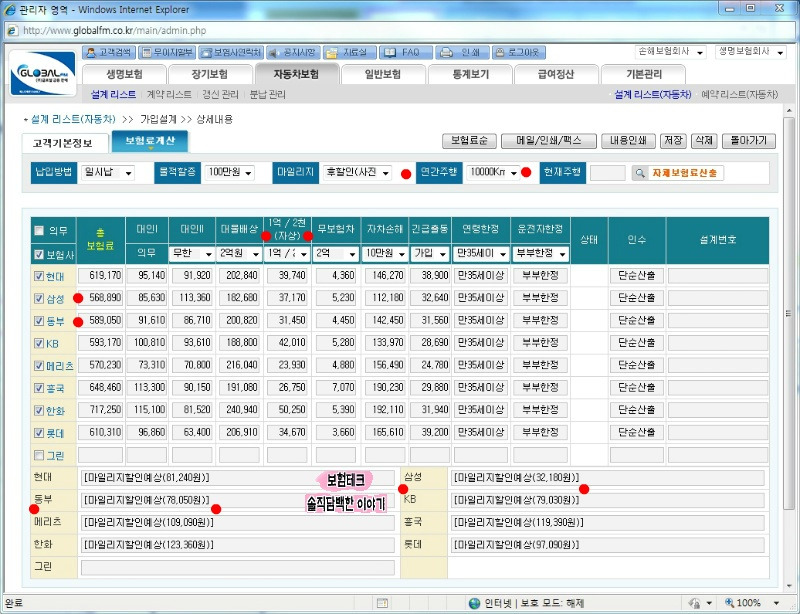Click 단순산출 in the 현대 row
Viewport: 800px width, 614px height.
click(x=636, y=276)
